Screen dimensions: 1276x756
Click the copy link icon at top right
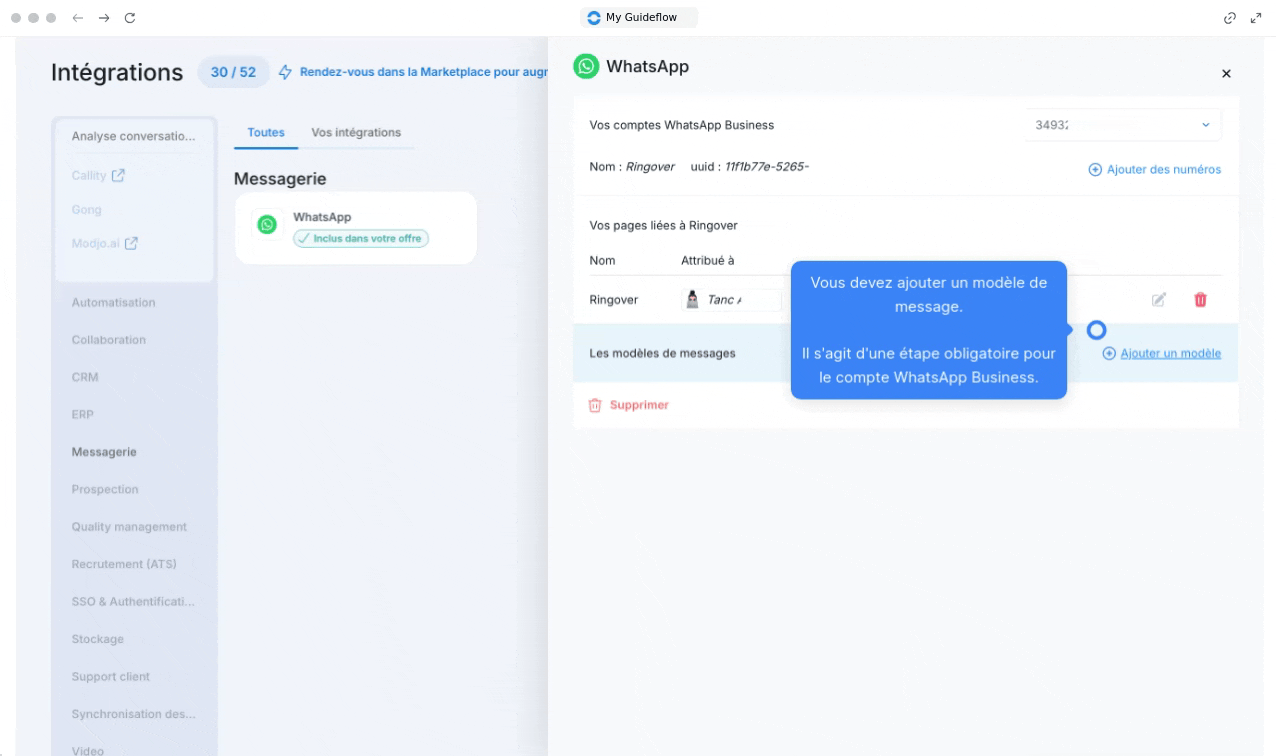[1230, 18]
